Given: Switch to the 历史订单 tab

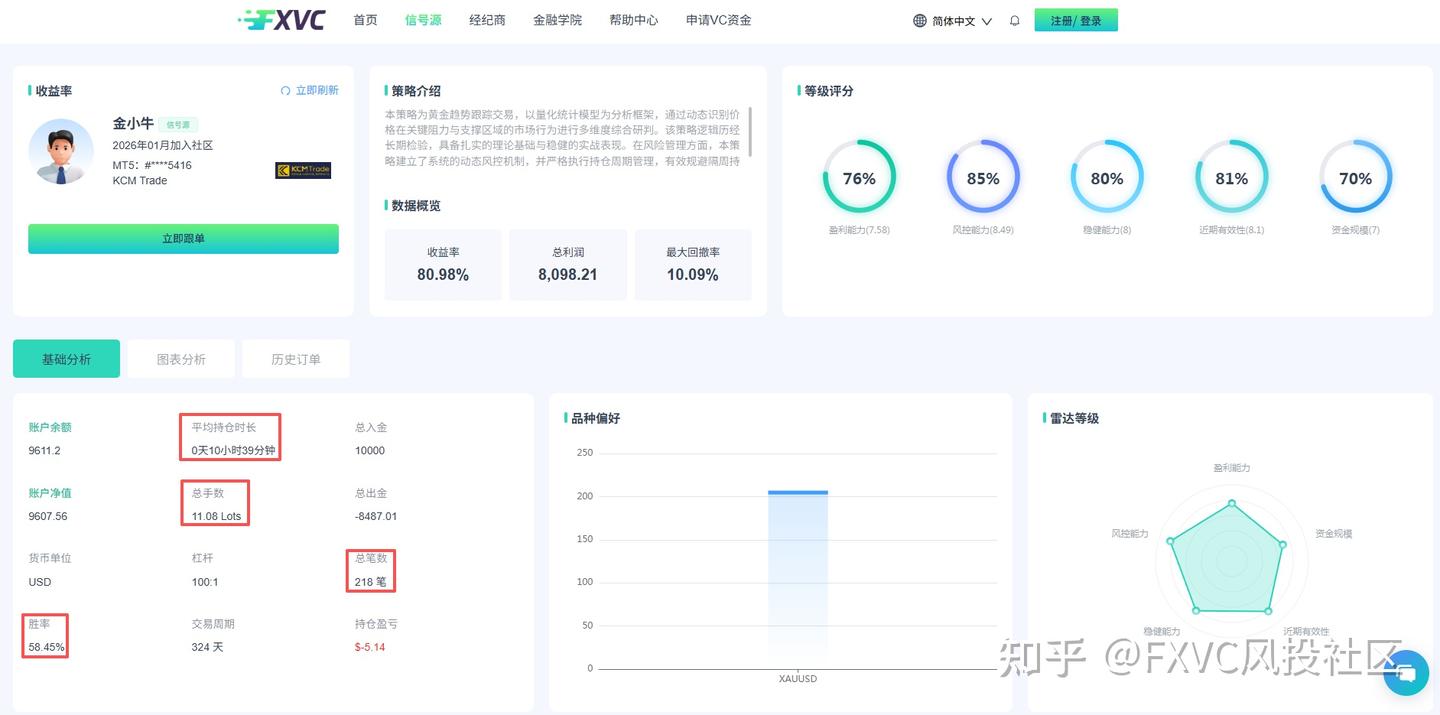Looking at the screenshot, I should 296,358.
